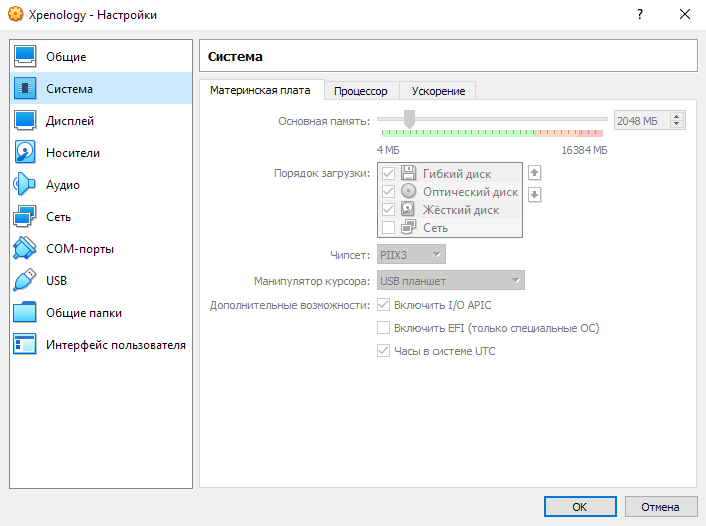Enable Сеть boot checkbox
This screenshot has height=526, width=706.
(x=388, y=227)
